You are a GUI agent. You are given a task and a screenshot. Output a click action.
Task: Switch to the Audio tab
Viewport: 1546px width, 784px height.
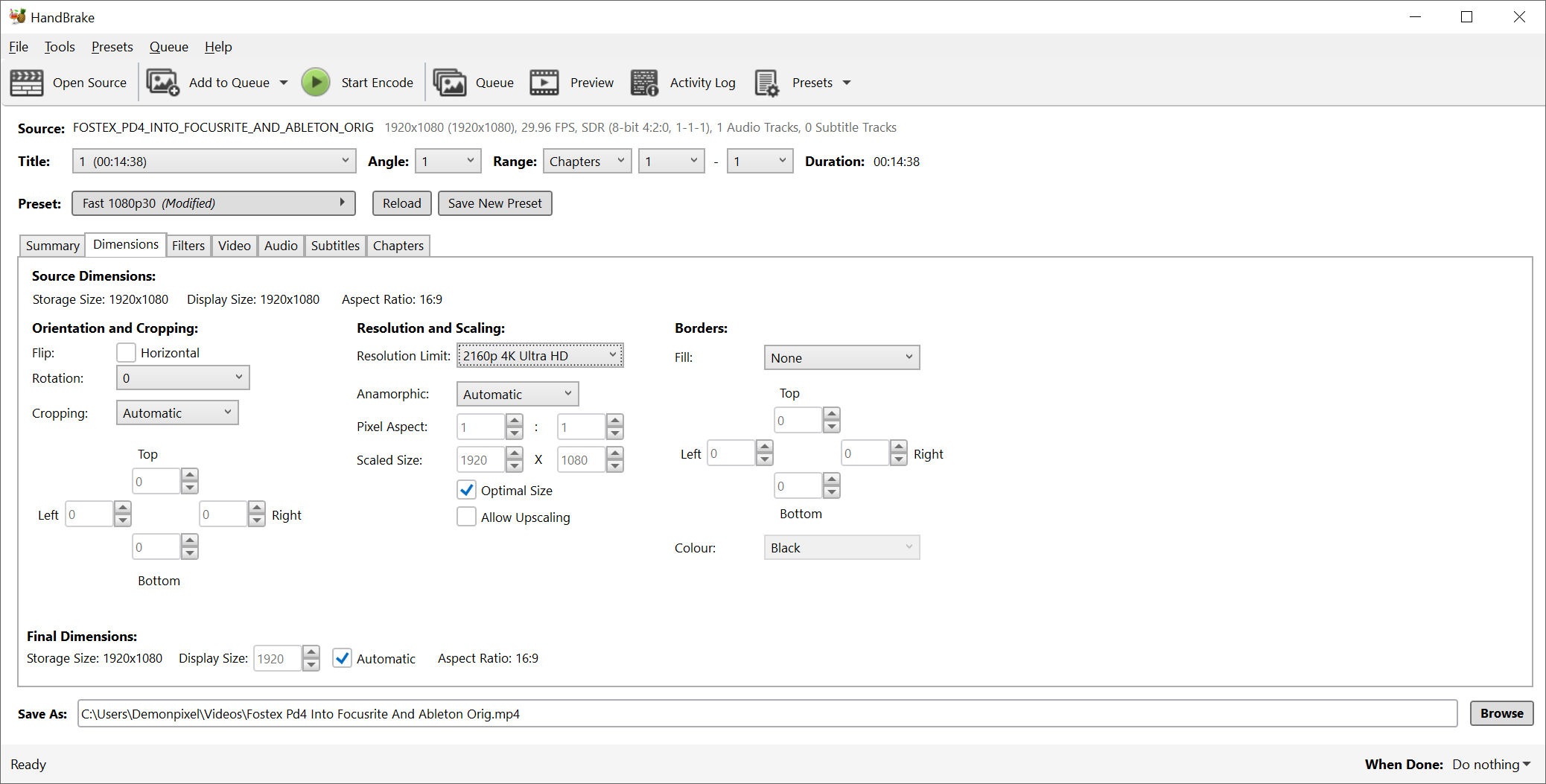click(x=281, y=246)
